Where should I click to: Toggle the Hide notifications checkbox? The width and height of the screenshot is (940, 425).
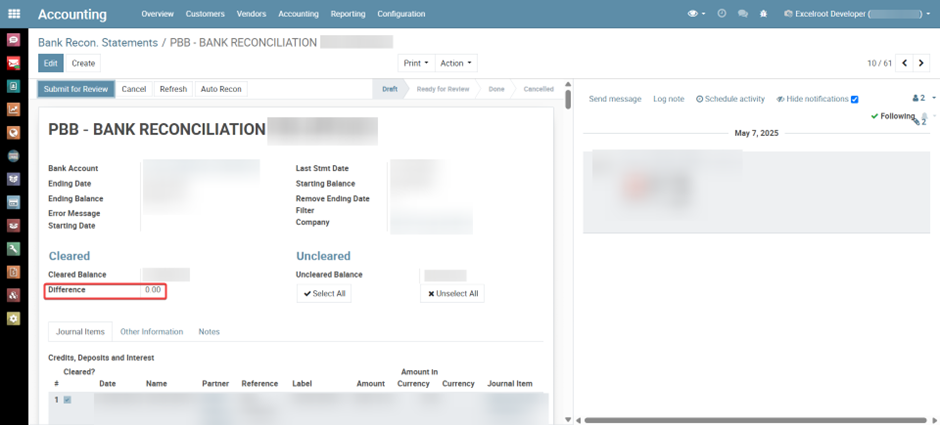tap(855, 100)
